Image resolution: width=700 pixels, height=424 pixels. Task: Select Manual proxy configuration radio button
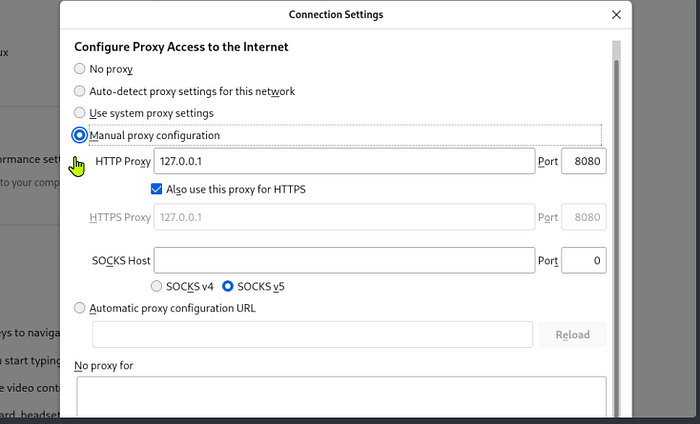pos(79,135)
